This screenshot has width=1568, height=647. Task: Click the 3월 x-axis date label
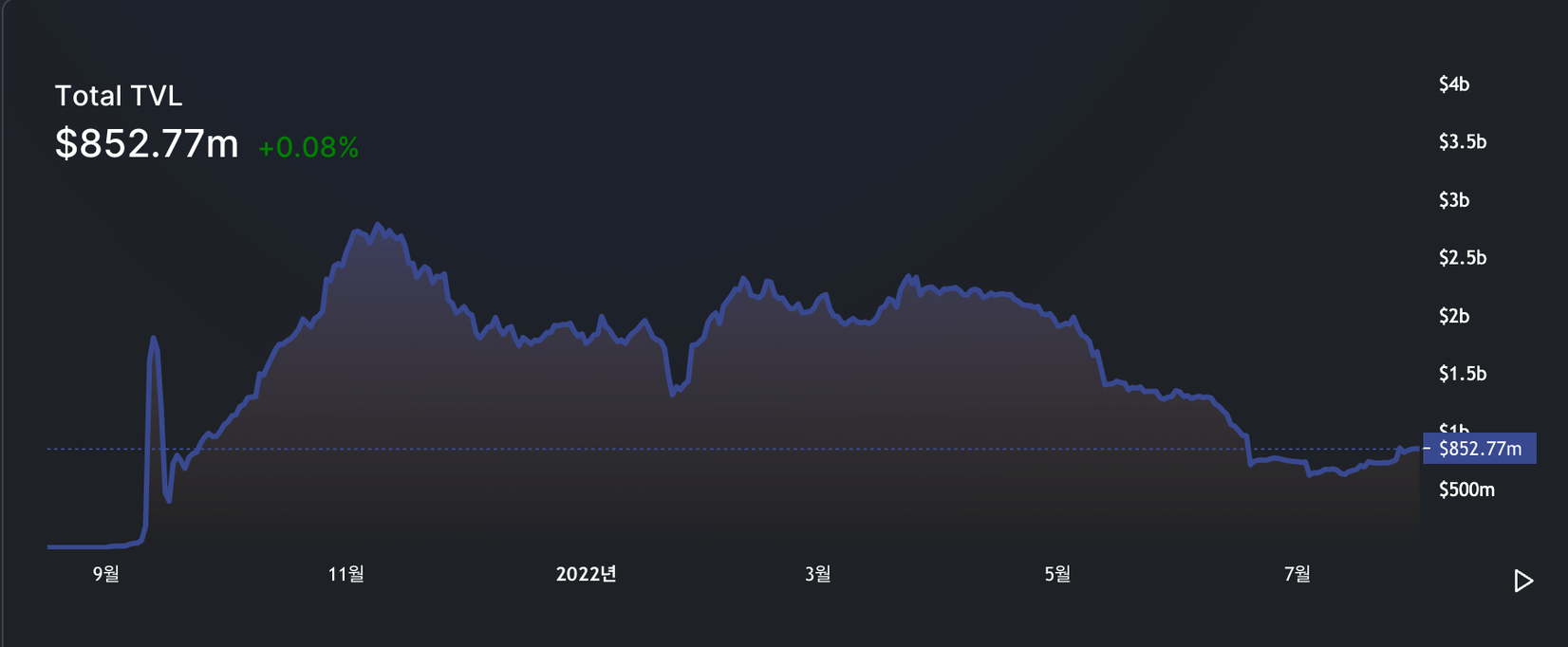tap(817, 573)
